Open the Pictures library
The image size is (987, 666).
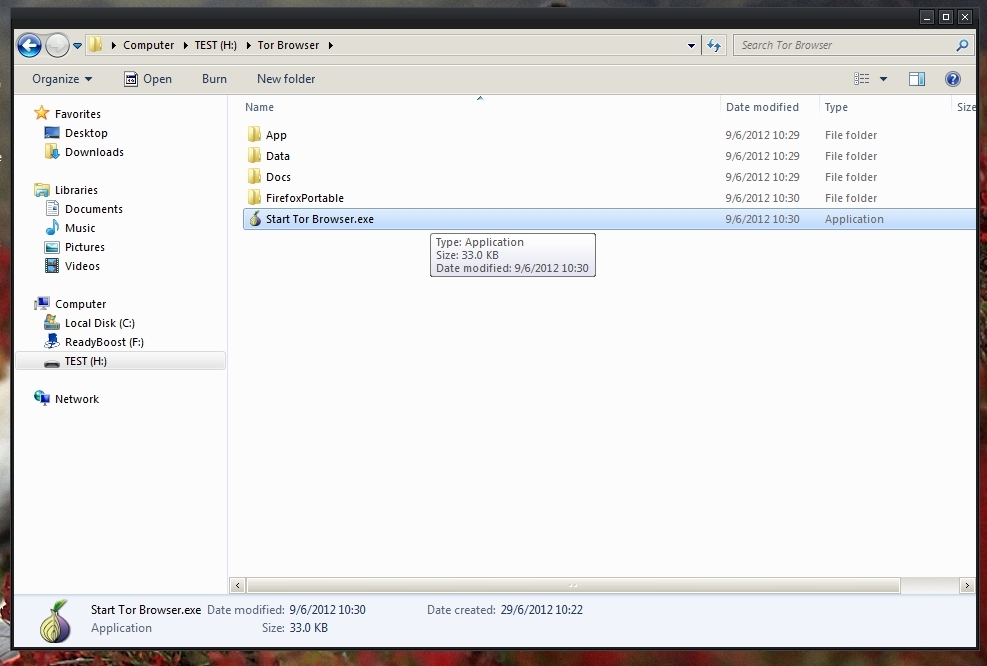(x=84, y=247)
